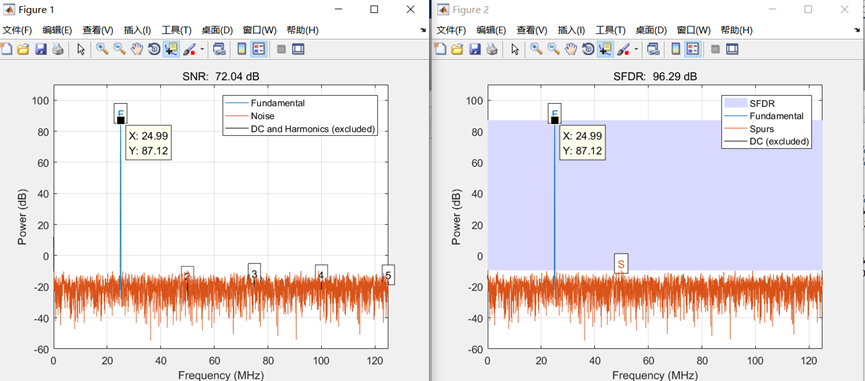
Task: Expand brush color dropdown arrow in Figure 2
Action: 636,50
